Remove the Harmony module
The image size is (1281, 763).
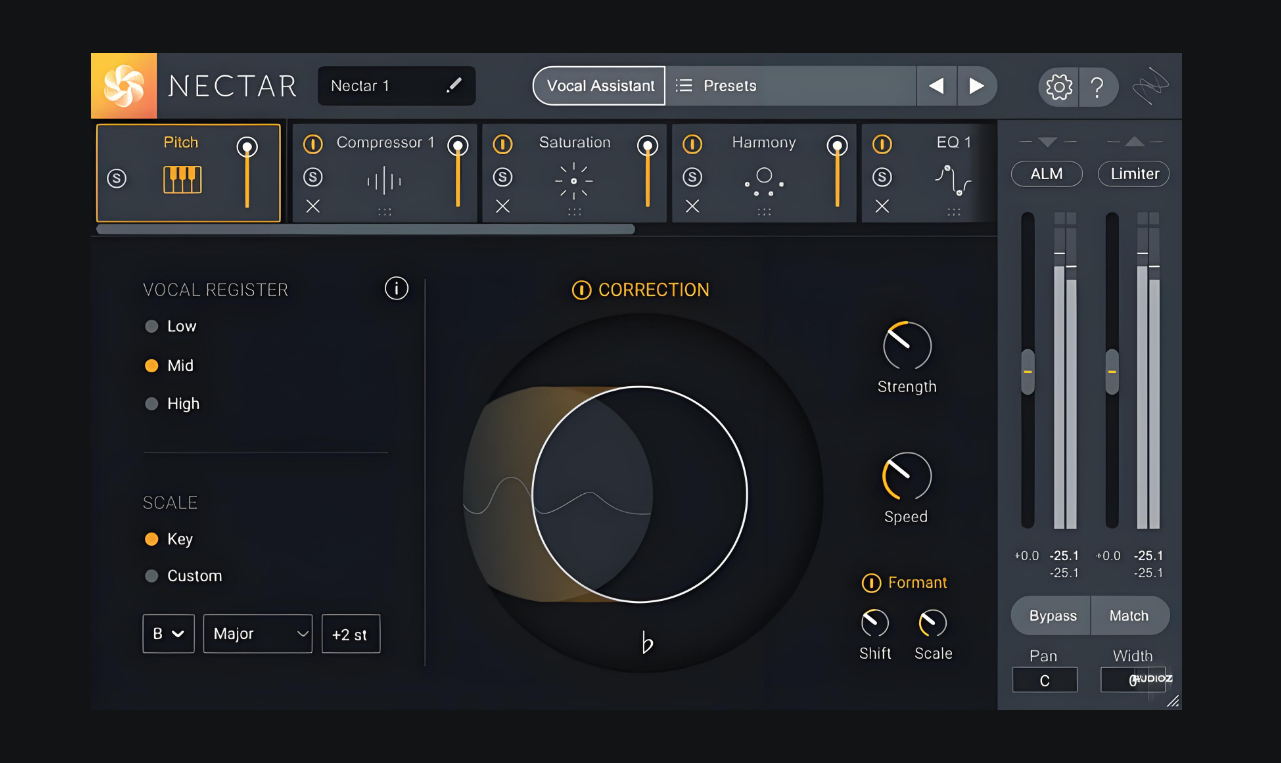(x=692, y=206)
